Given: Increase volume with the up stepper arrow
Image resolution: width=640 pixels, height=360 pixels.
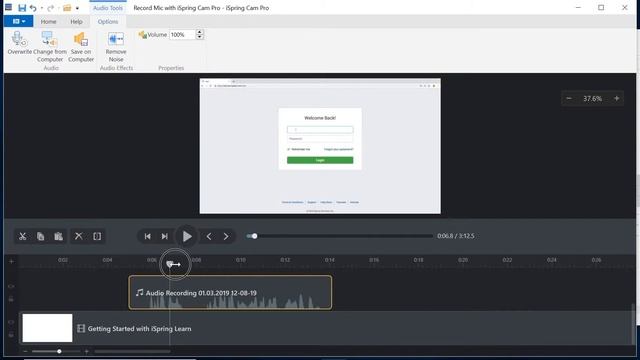Looking at the screenshot, I should (x=199, y=32).
